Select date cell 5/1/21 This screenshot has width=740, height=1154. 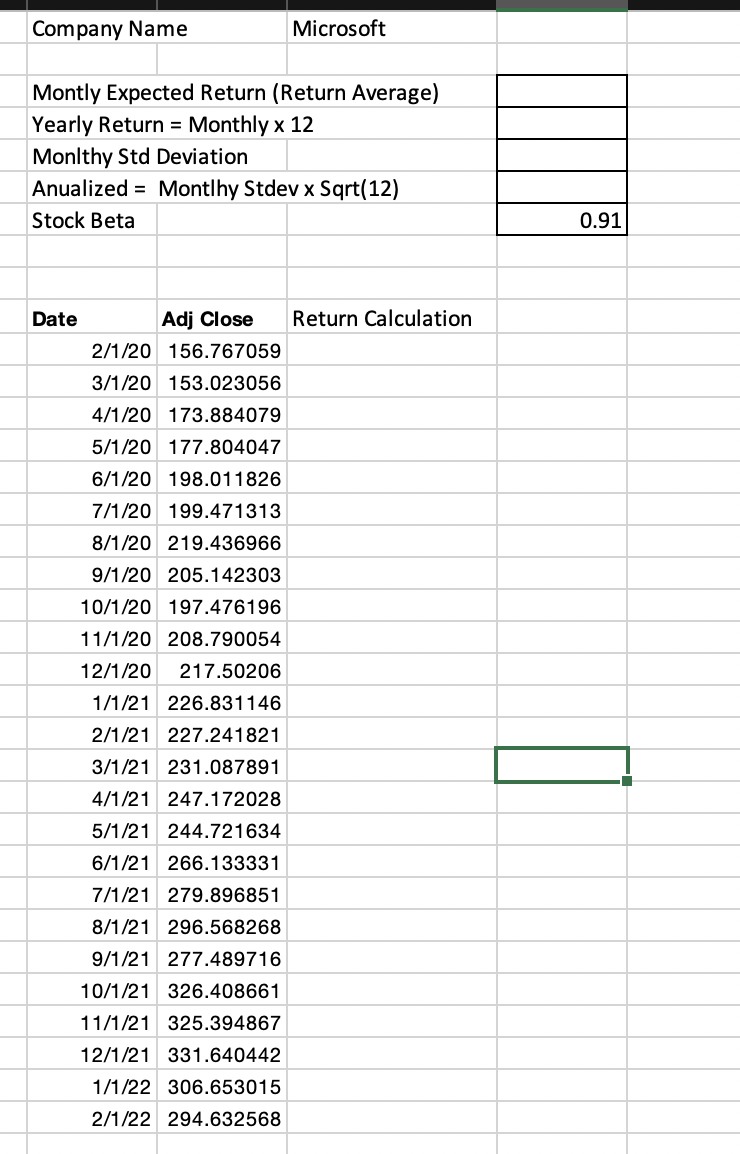tap(92, 831)
